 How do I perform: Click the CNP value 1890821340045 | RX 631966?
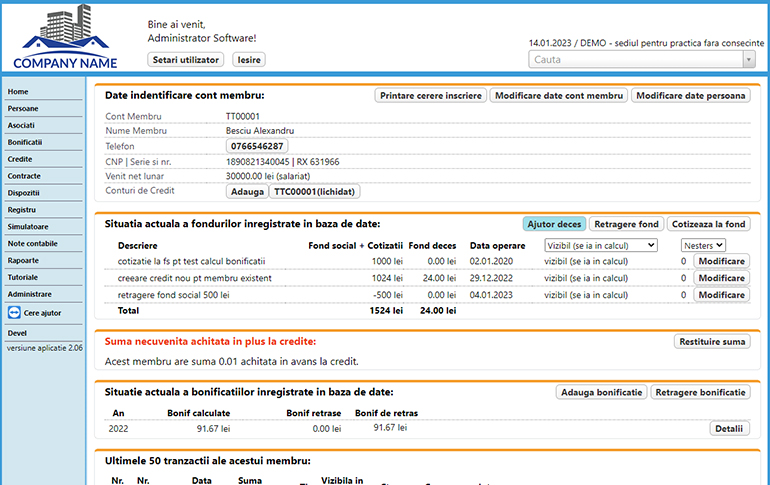pyautogui.click(x=282, y=162)
